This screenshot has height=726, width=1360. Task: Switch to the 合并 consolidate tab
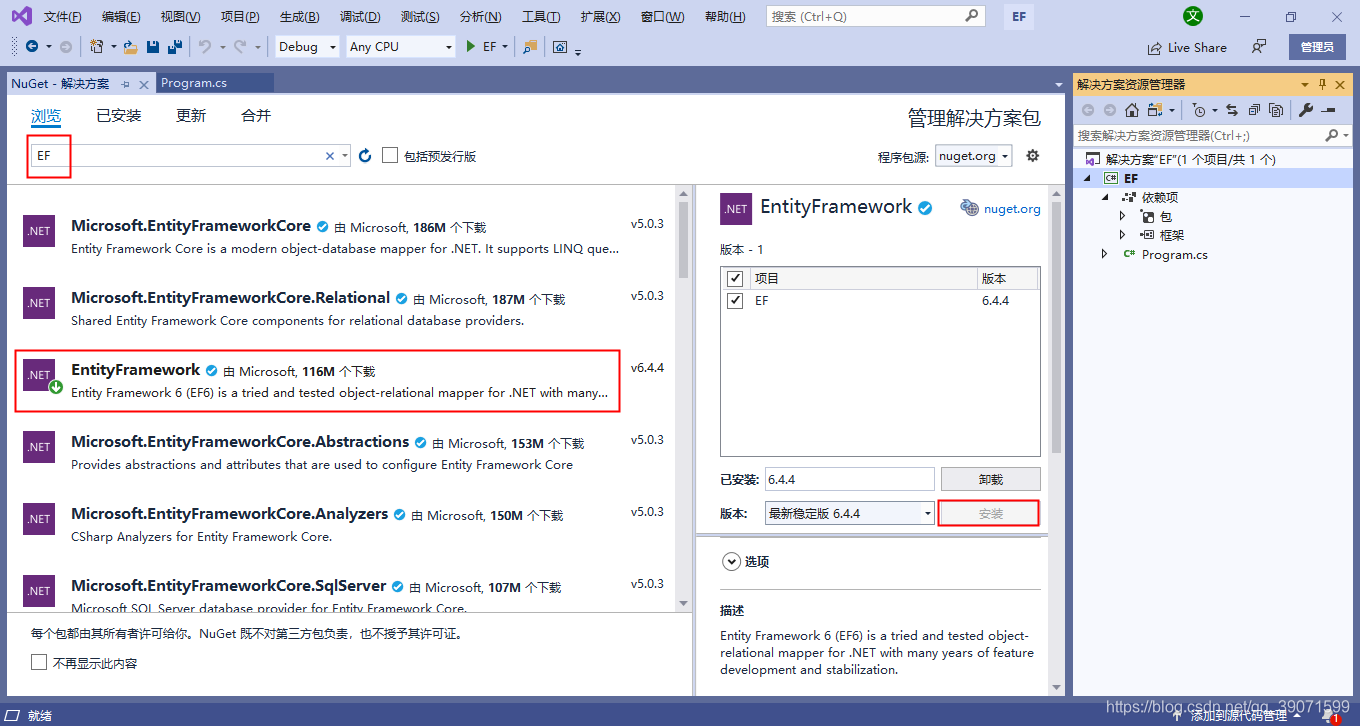point(256,116)
